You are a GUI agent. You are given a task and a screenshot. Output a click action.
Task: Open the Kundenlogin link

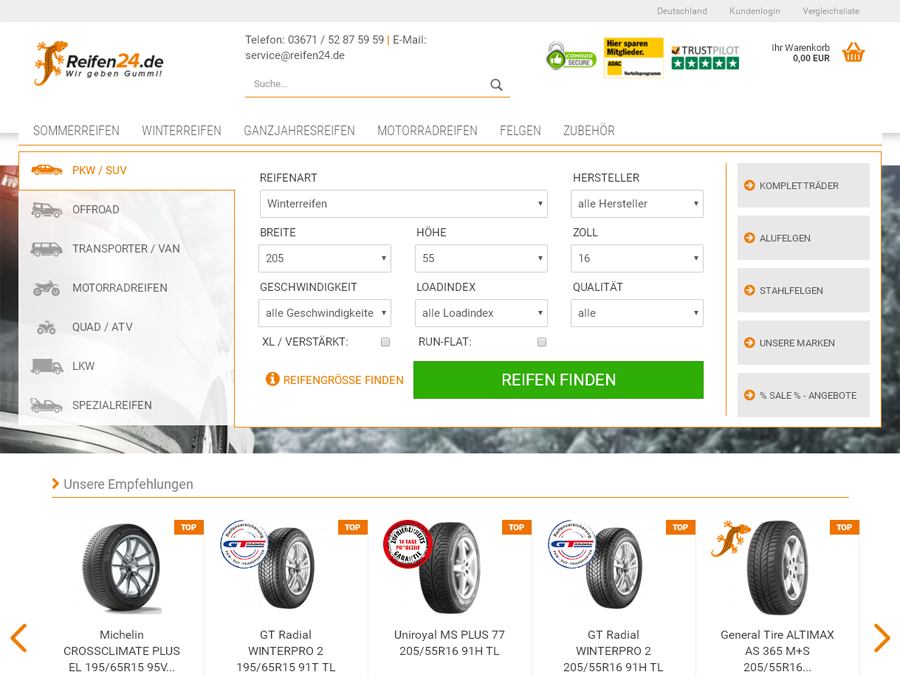point(754,11)
